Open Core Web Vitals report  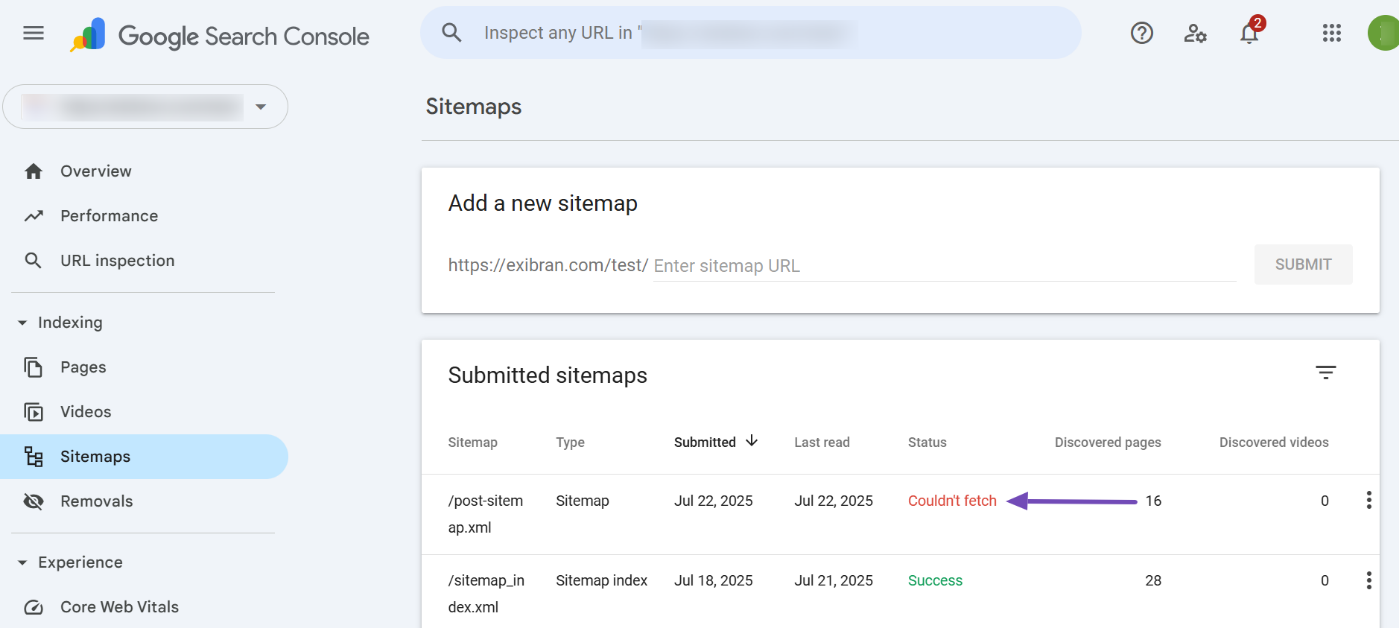coord(119,607)
